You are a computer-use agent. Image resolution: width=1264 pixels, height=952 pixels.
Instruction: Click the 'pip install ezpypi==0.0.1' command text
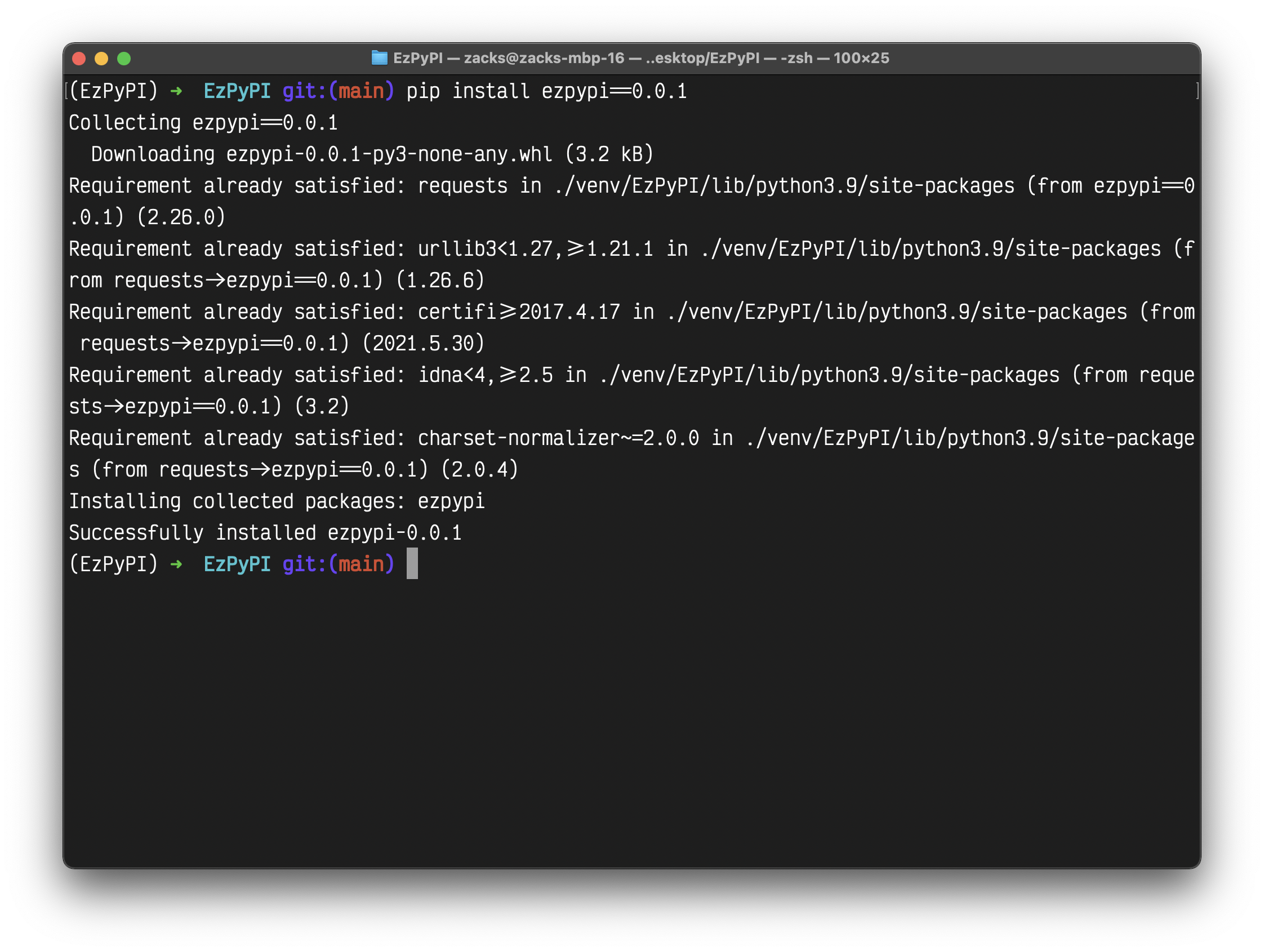click(546, 91)
